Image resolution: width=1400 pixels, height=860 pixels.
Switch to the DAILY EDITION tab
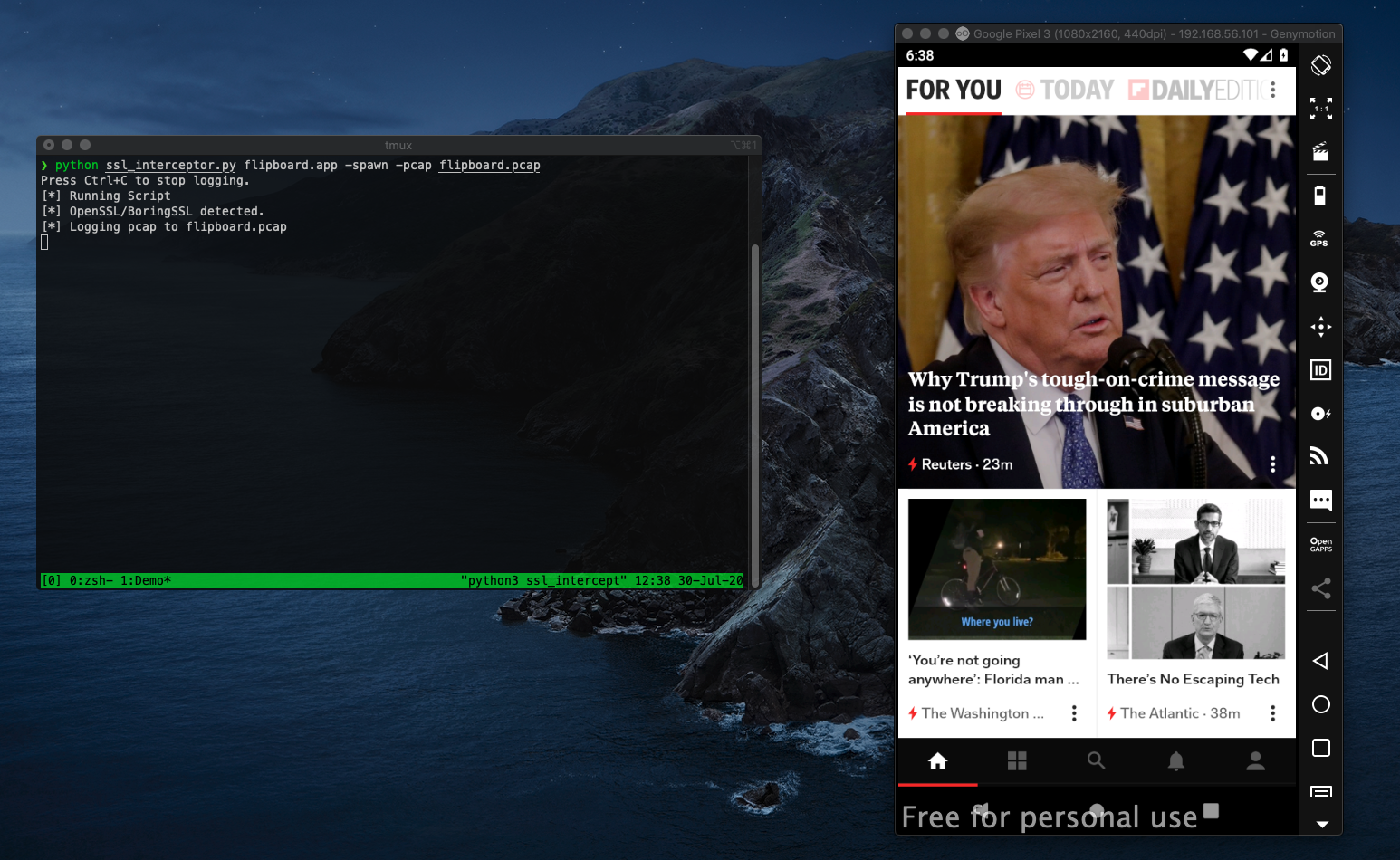click(1194, 90)
